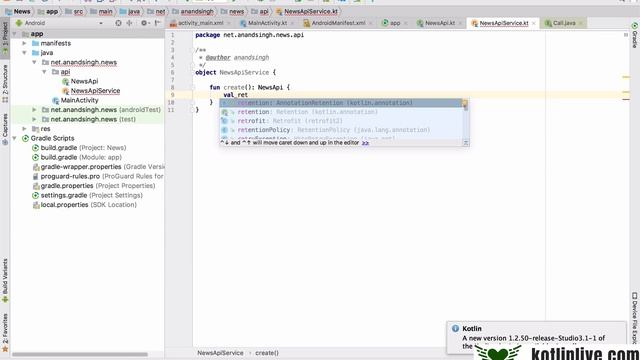The width and height of the screenshot is (640, 360).
Task: Click the Gradle Scripts elephant icon
Action: pyautogui.click(x=25, y=138)
